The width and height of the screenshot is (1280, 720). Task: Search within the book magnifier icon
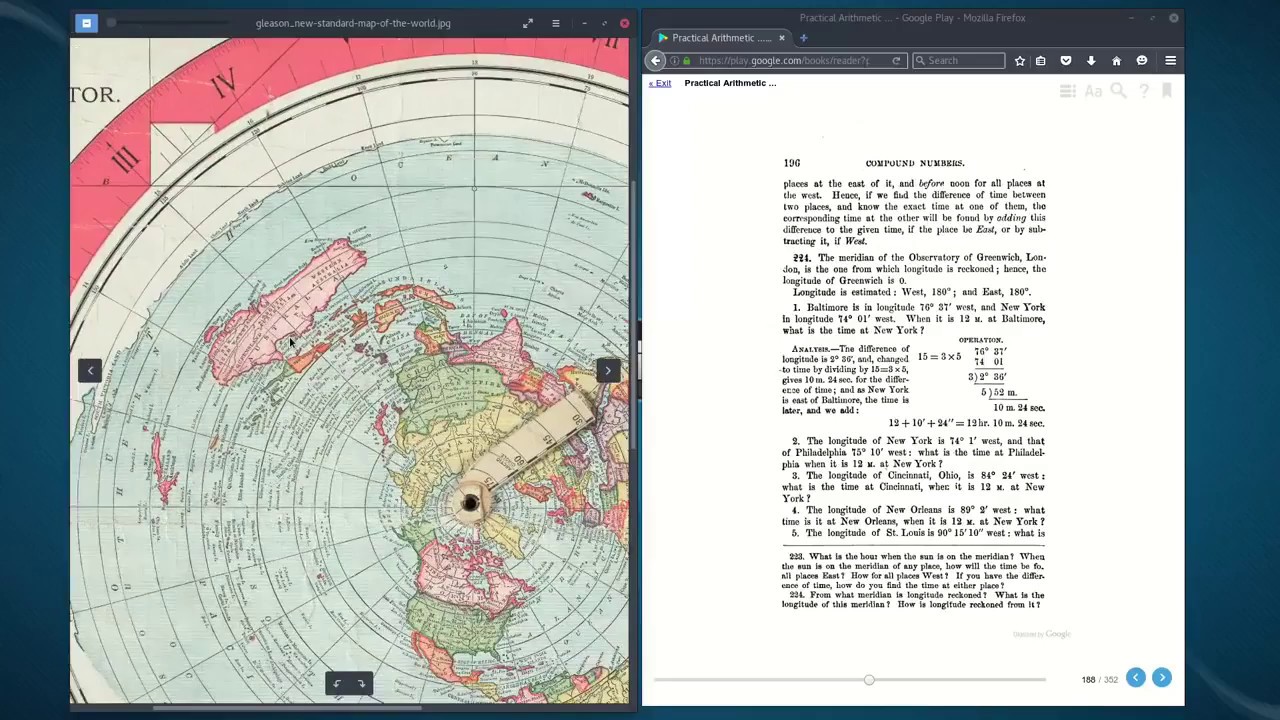(x=1119, y=91)
